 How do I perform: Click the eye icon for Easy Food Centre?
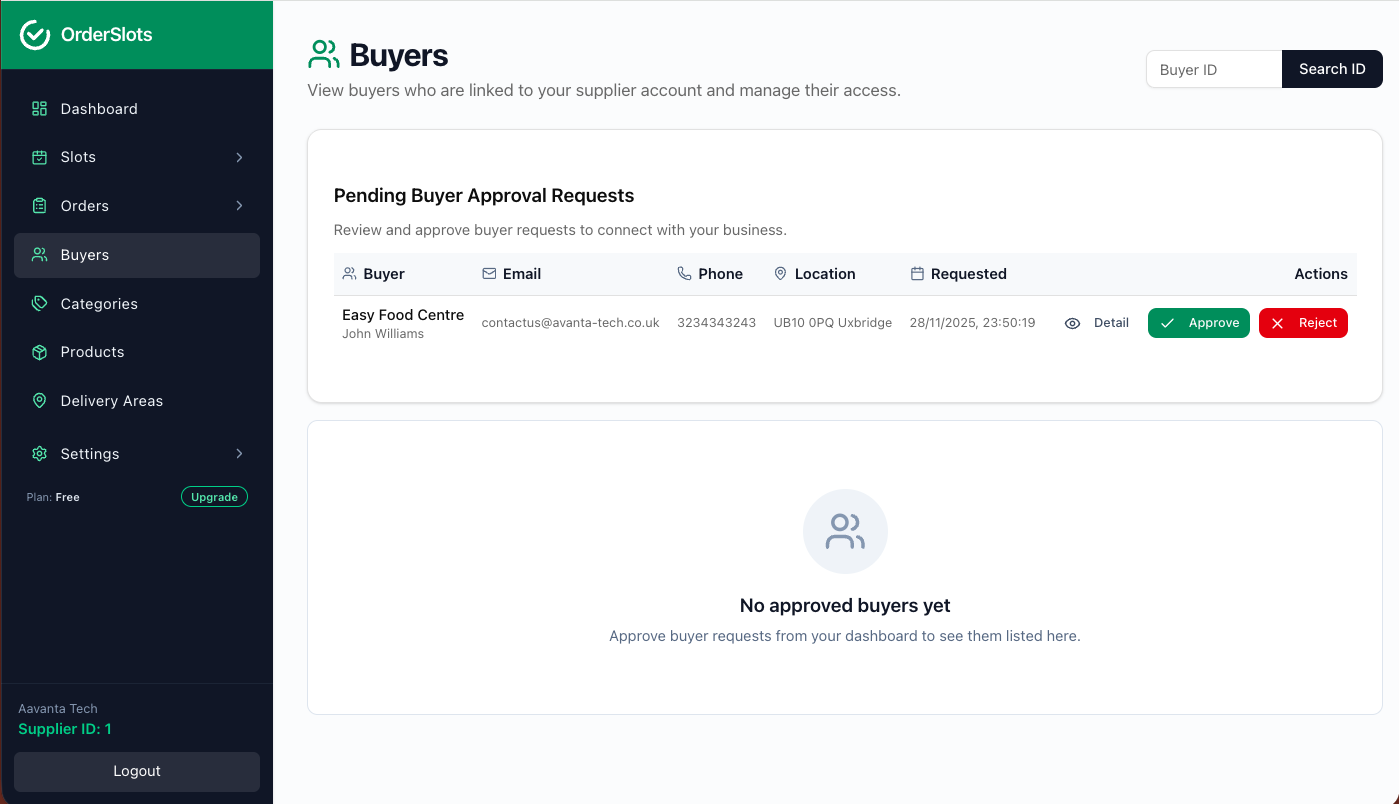coord(1072,323)
